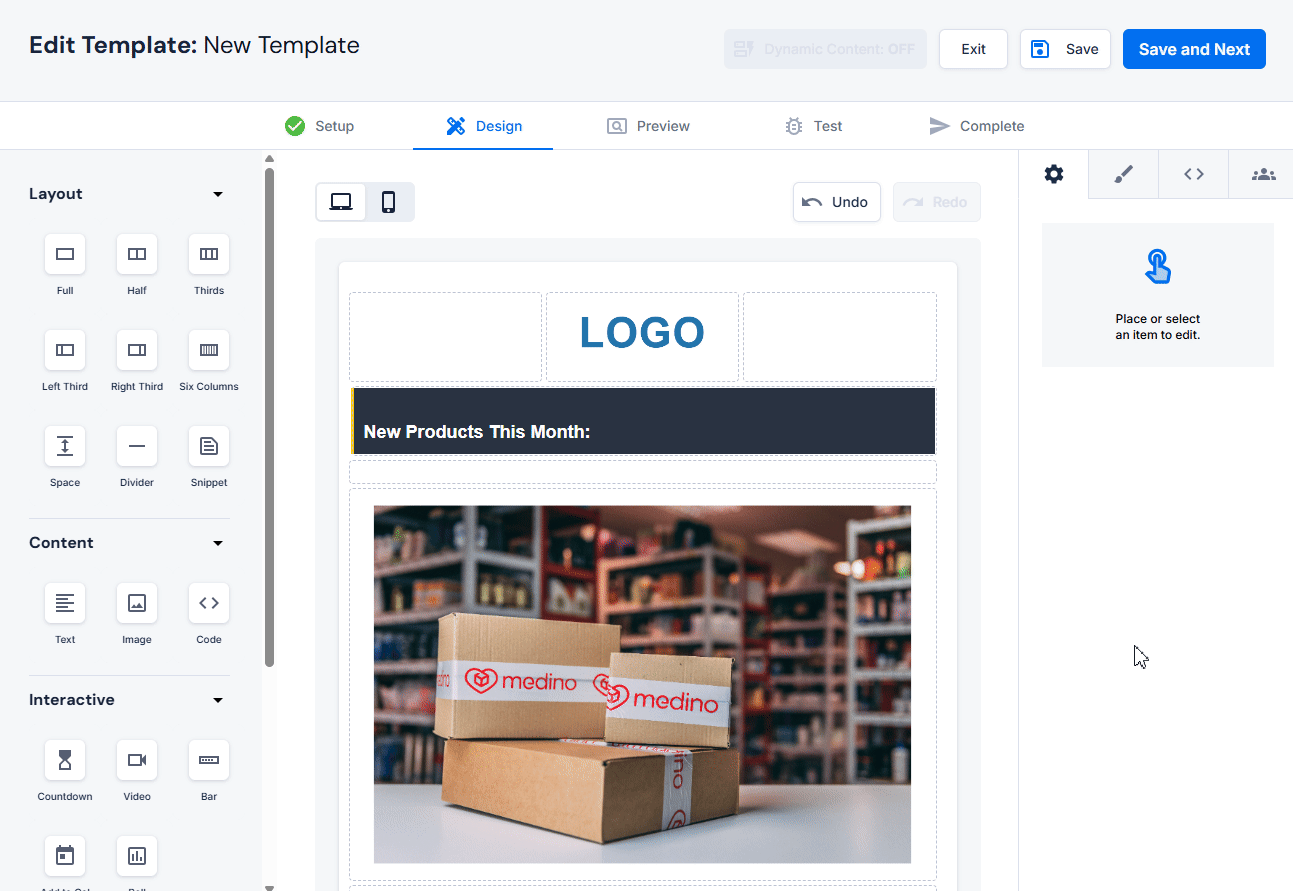Open the Test step tab
Viewport: 1293px width, 891px height.
(x=813, y=126)
